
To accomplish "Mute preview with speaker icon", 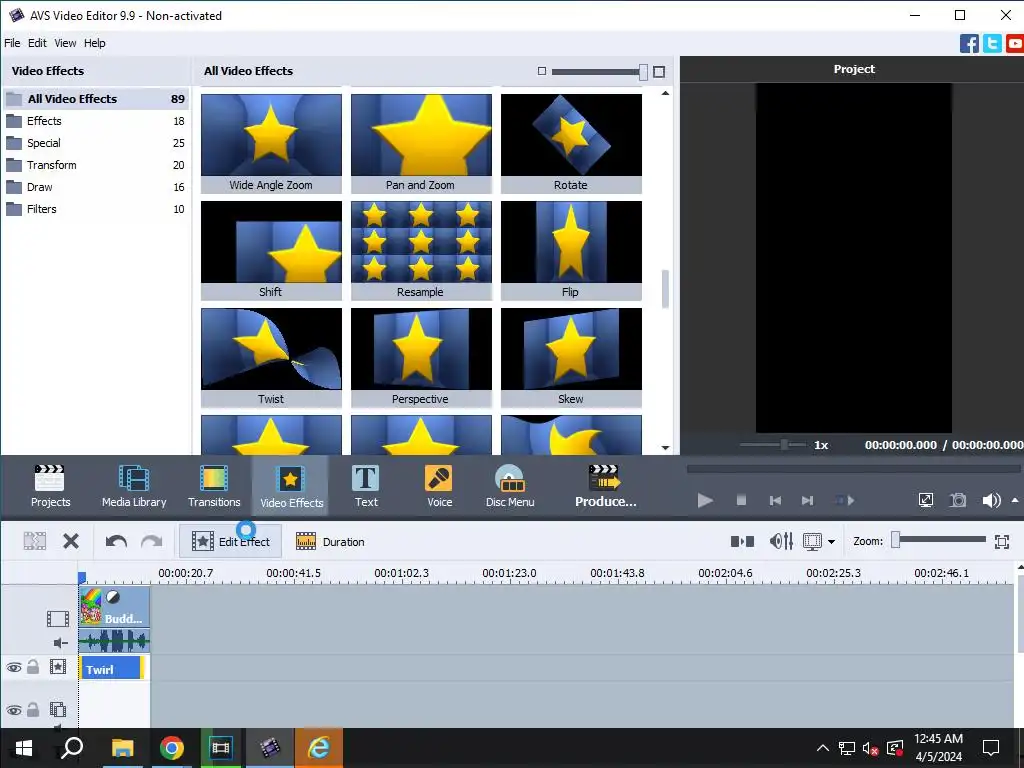I will pos(991,500).
